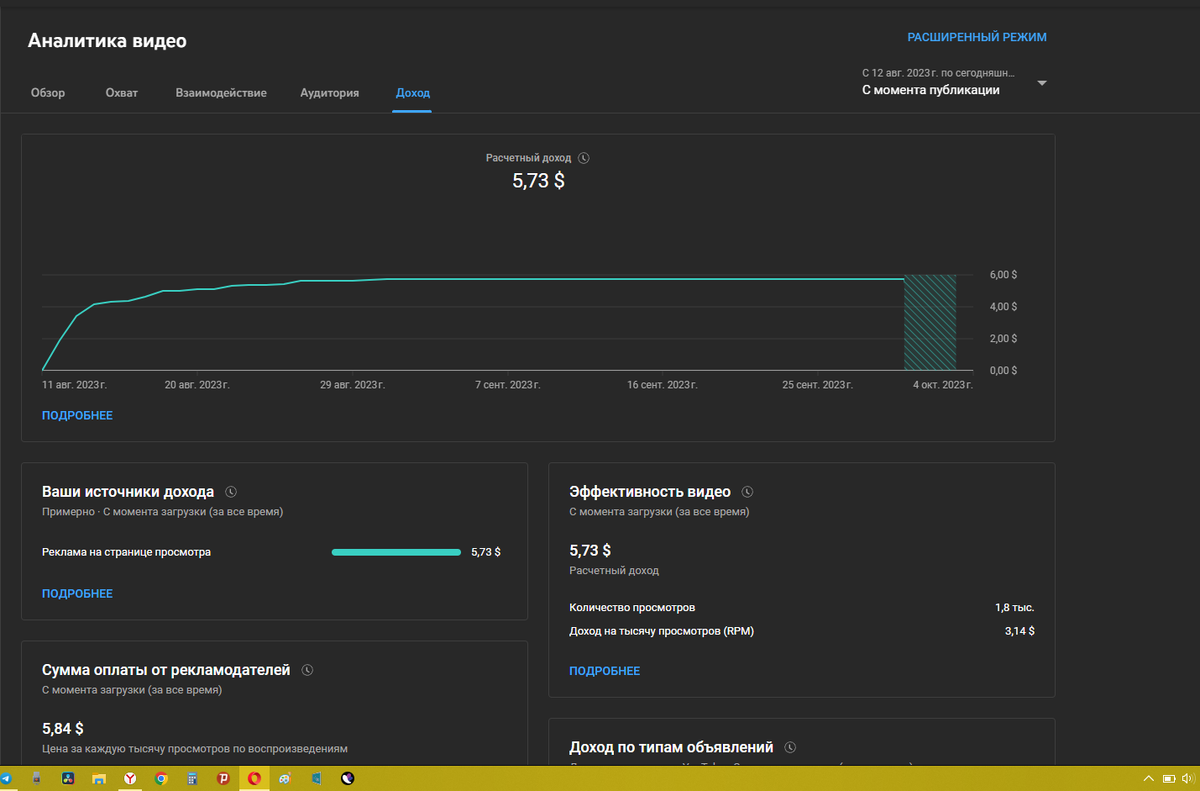Click ПОДРОБНЕЕ in Эффективность видео card
Viewport: 1200px width, 791px height.
coord(605,671)
